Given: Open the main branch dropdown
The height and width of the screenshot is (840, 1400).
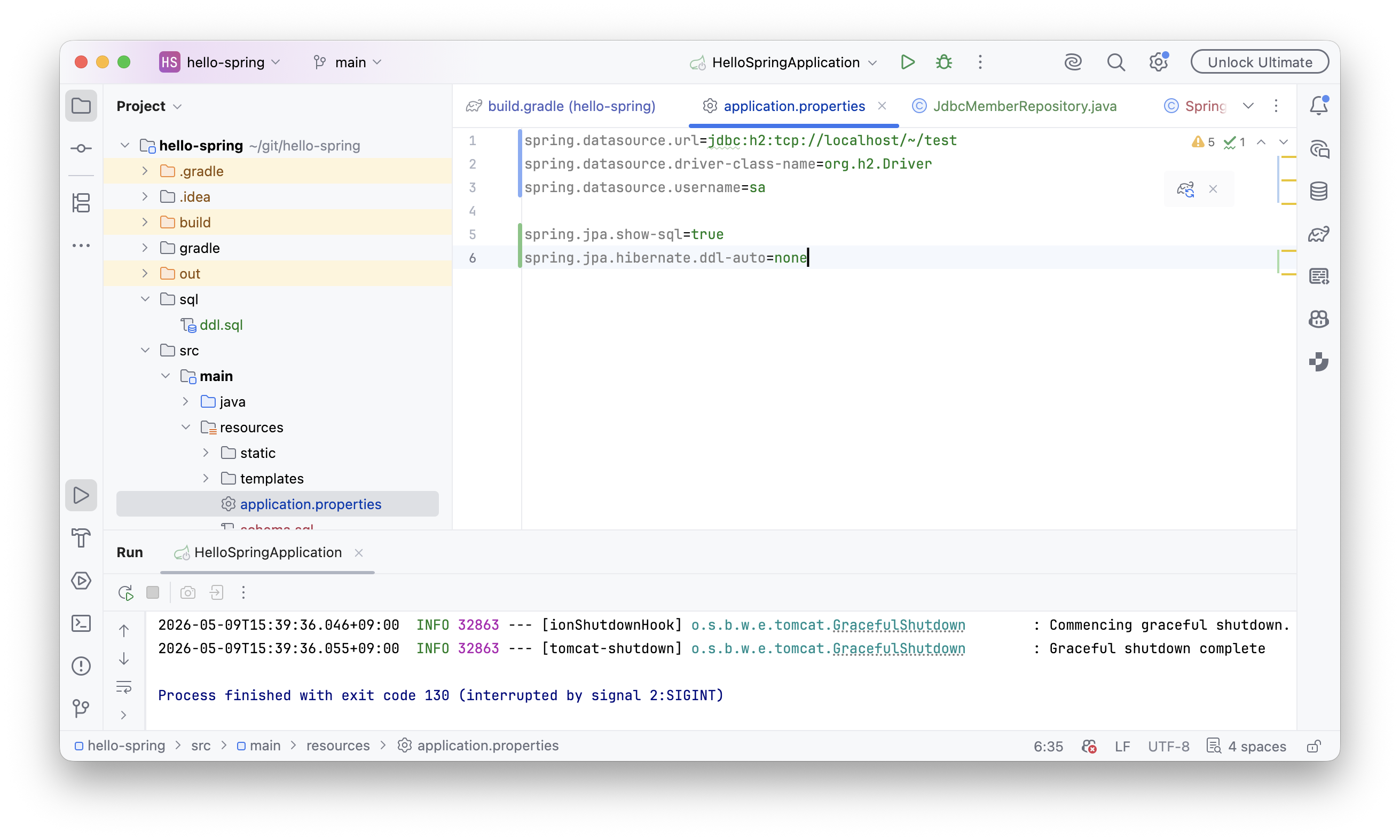Looking at the screenshot, I should [x=348, y=62].
